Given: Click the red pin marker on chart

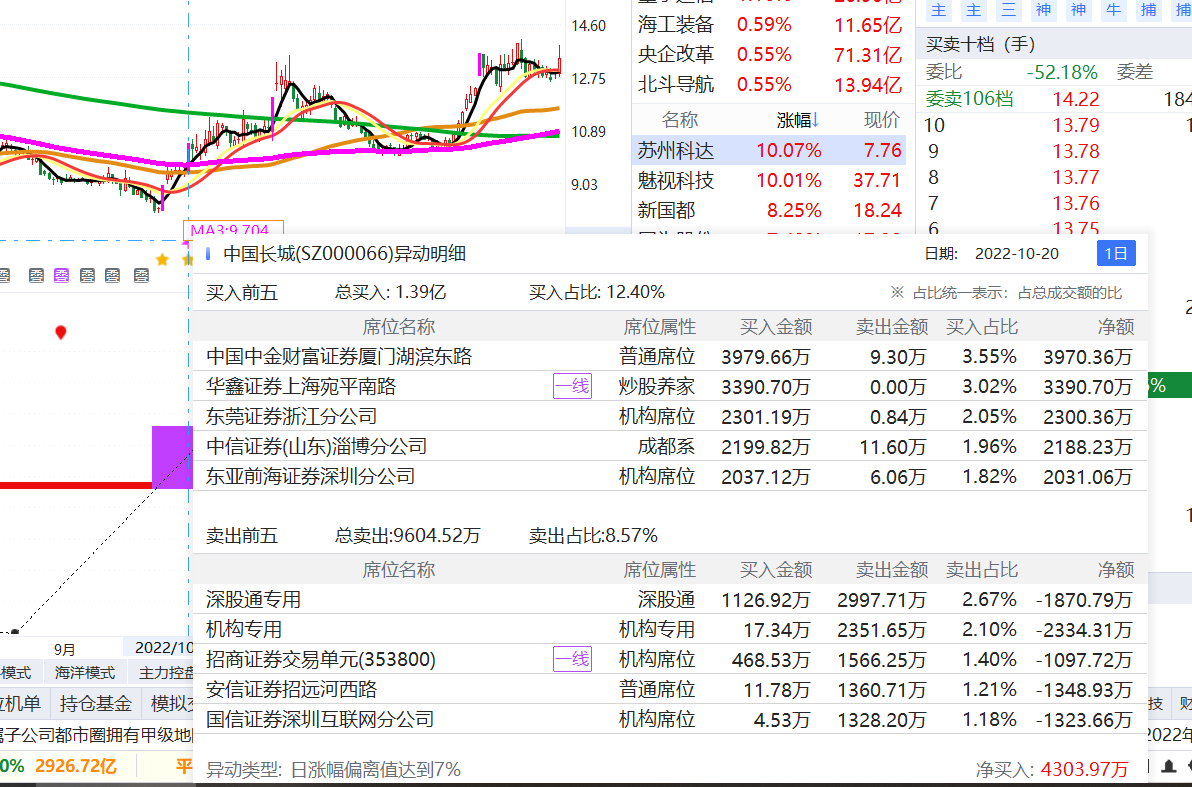Looking at the screenshot, I should click(x=61, y=332).
